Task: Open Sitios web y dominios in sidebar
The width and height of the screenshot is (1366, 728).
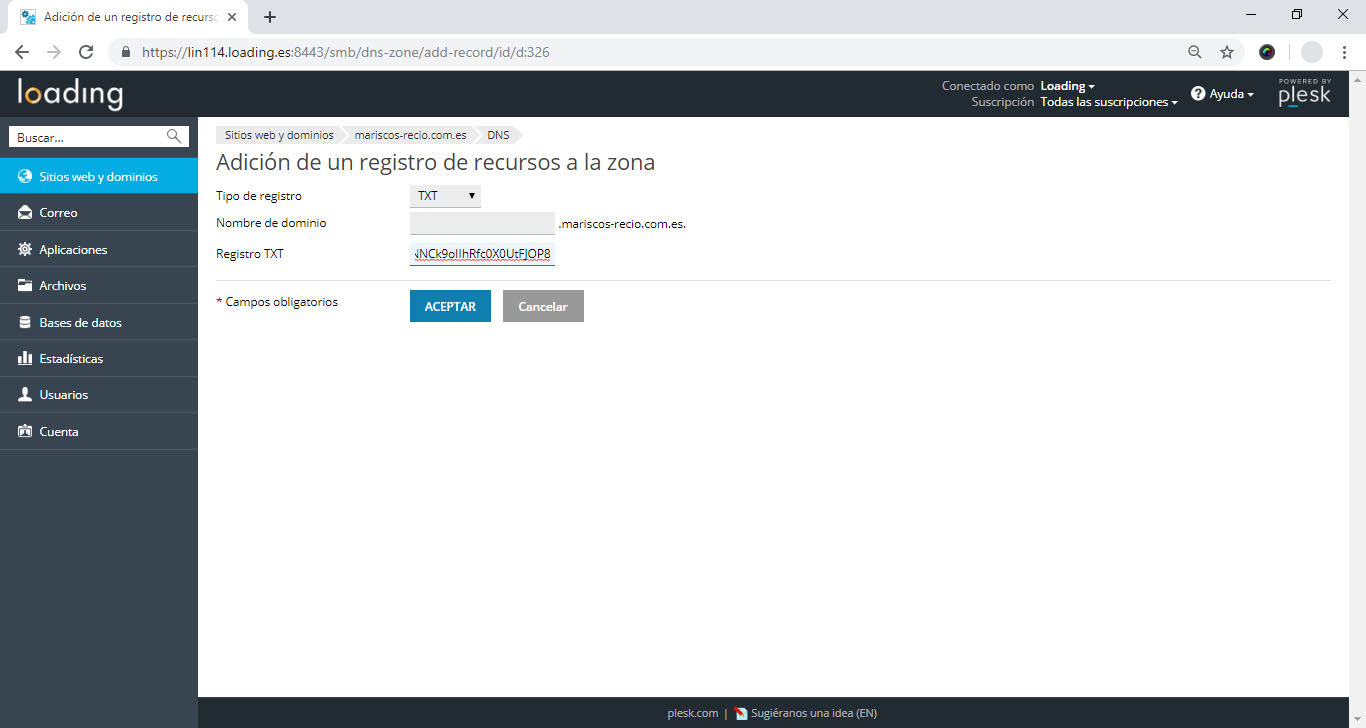Action: click(x=99, y=176)
